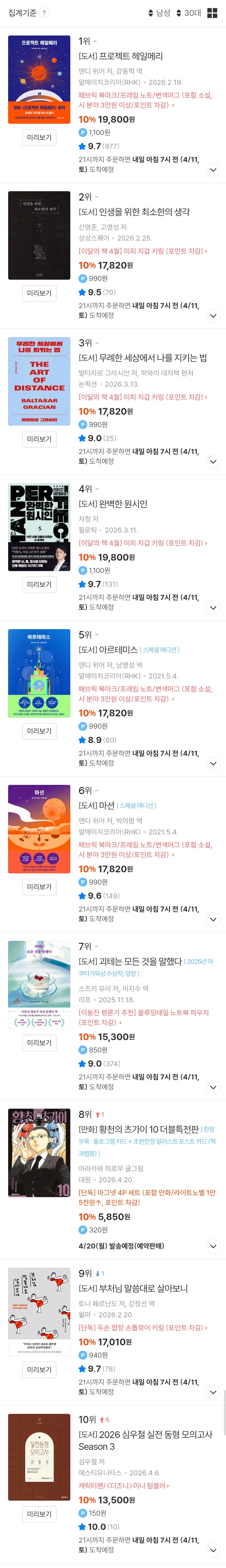Image resolution: width=226 pixels, height=1568 pixels.
Task: Click the help question mark beside 집계기준
Action: [44, 13]
